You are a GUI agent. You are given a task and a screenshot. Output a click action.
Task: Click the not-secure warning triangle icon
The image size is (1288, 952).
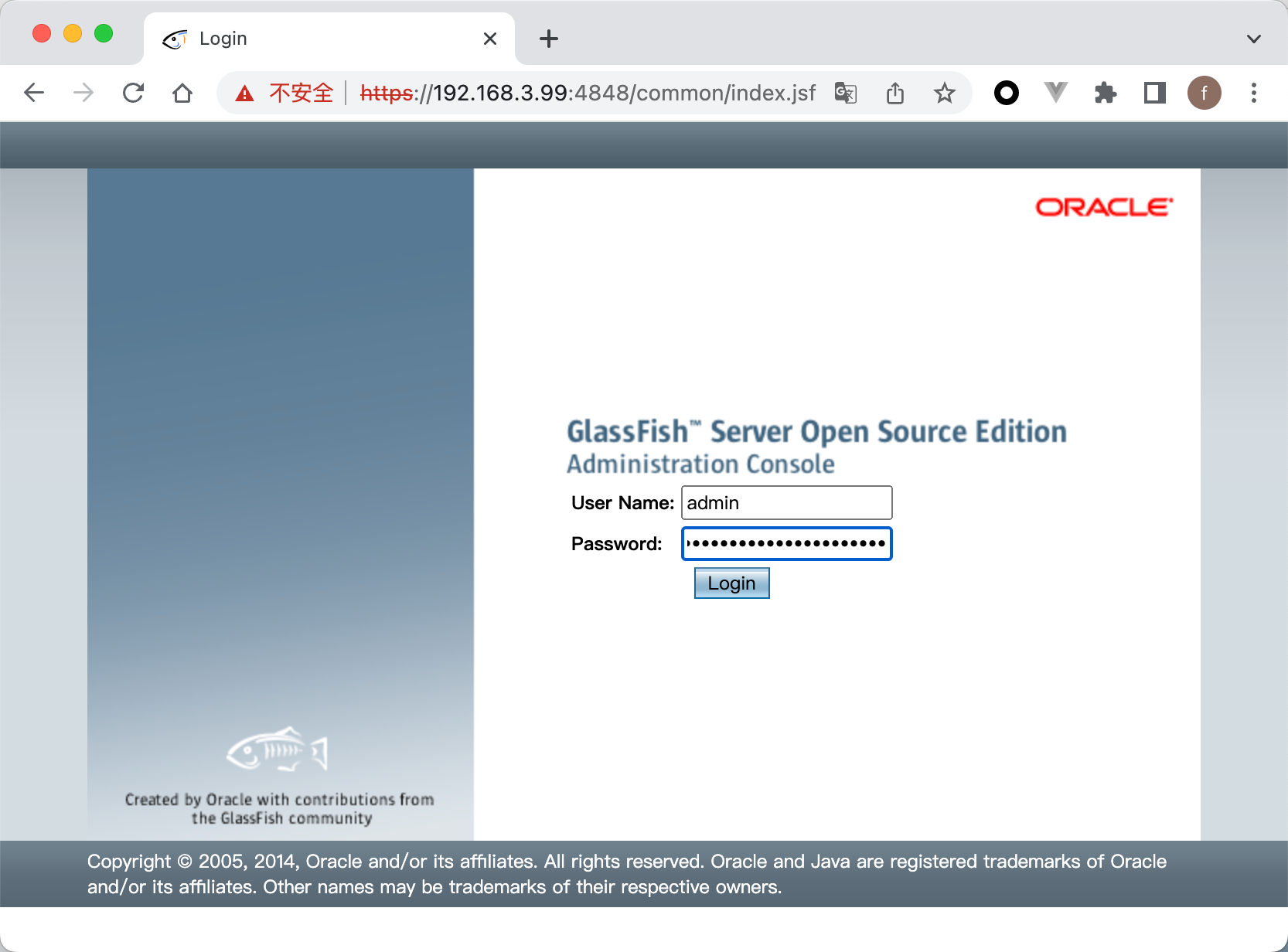[245, 93]
